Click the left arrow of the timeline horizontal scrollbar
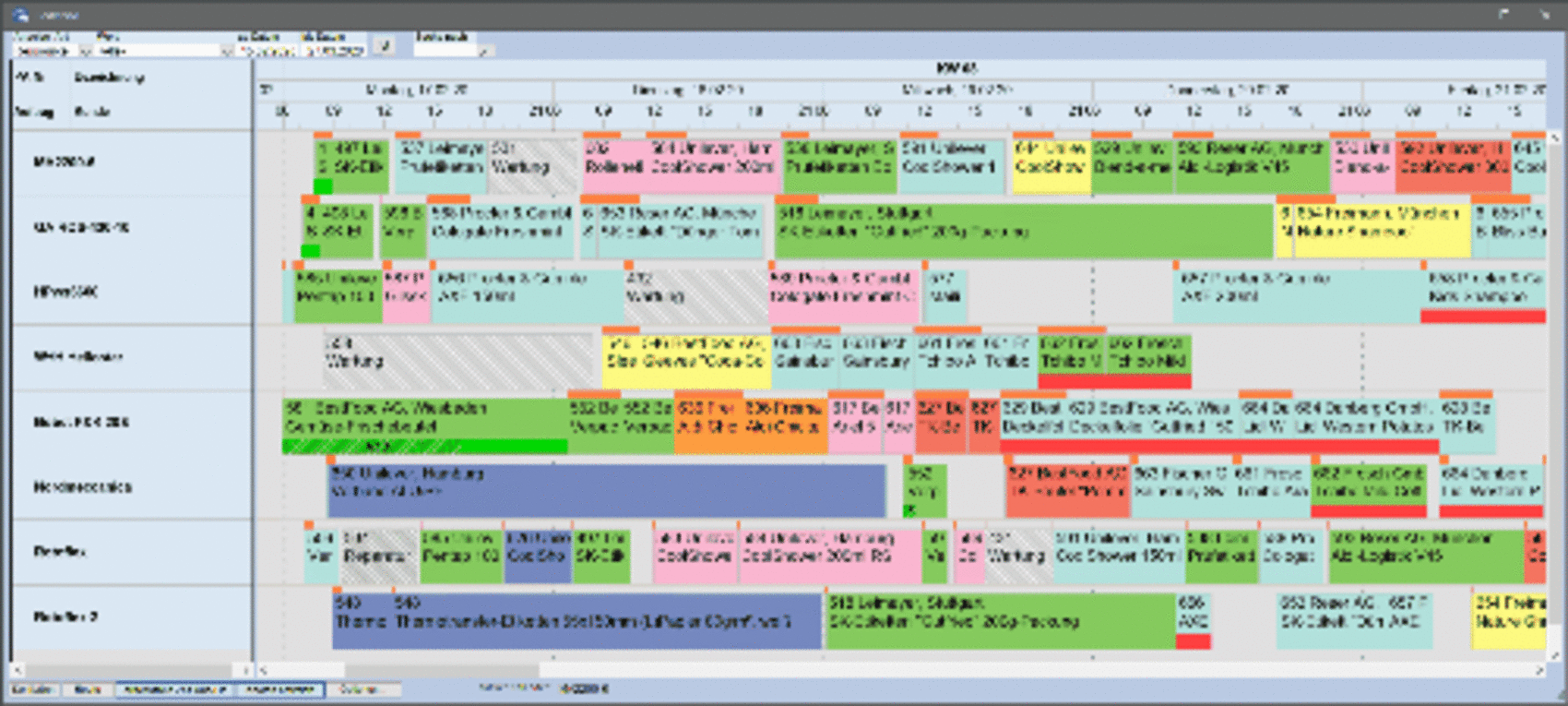Viewport: 1568px width, 706px height. [263, 670]
